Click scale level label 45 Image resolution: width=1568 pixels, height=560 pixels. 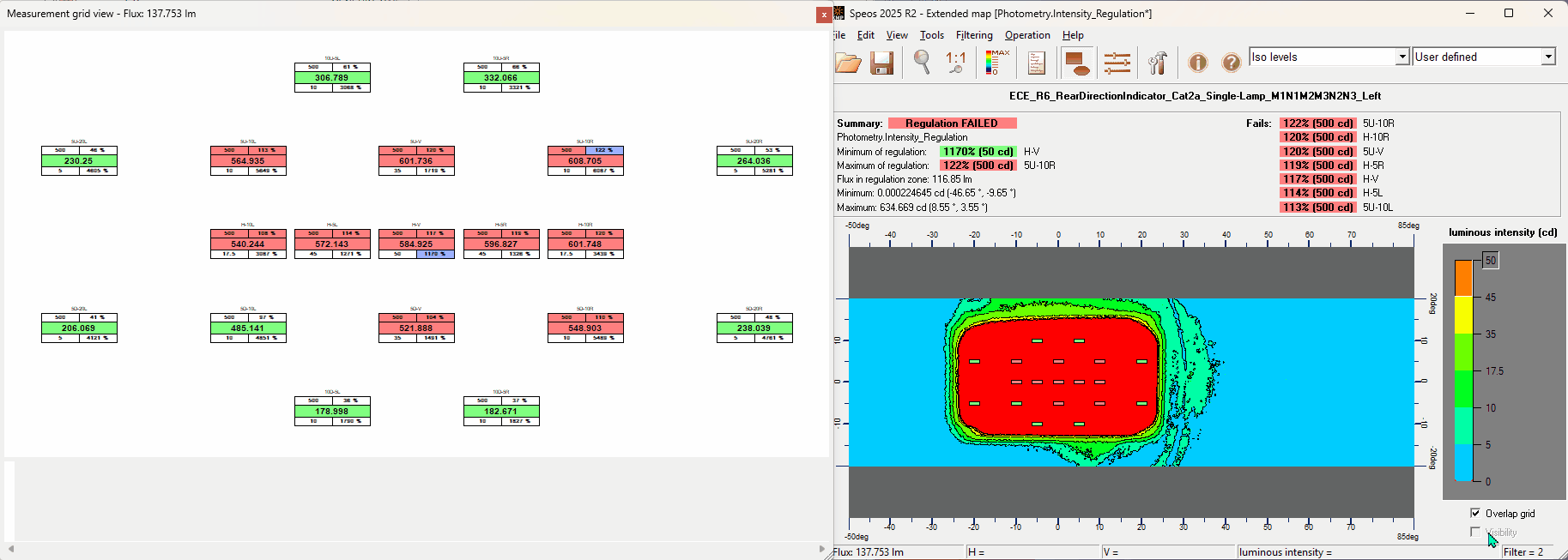(x=1491, y=298)
